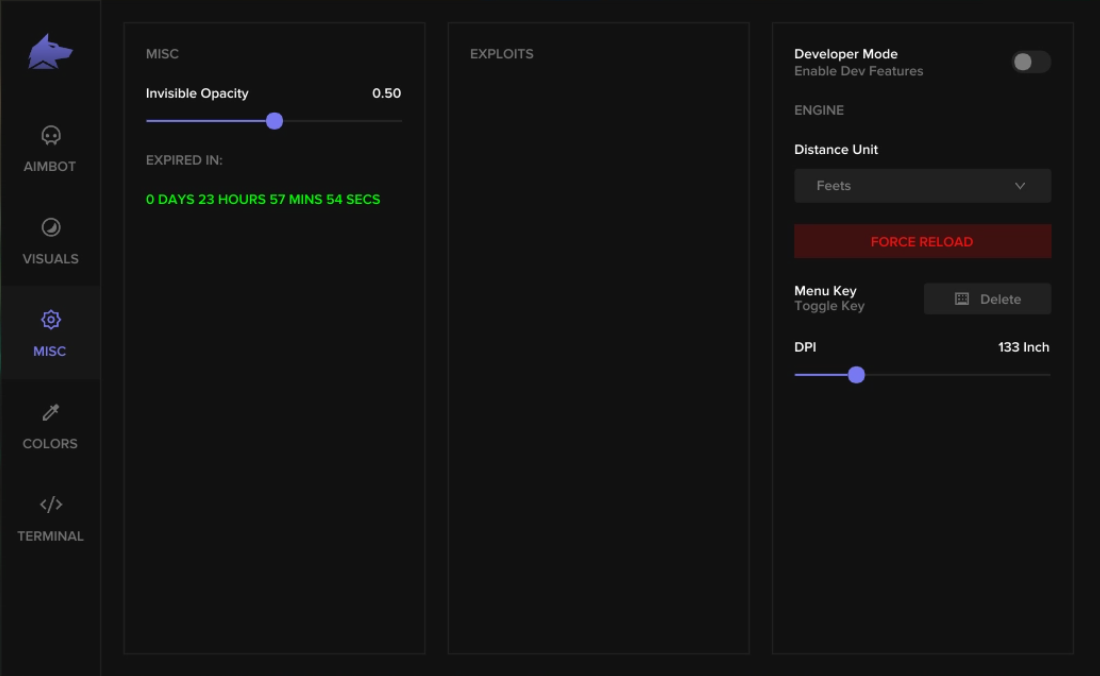Click the FORCE RELOAD button
This screenshot has width=1100, height=676.
[x=922, y=241]
